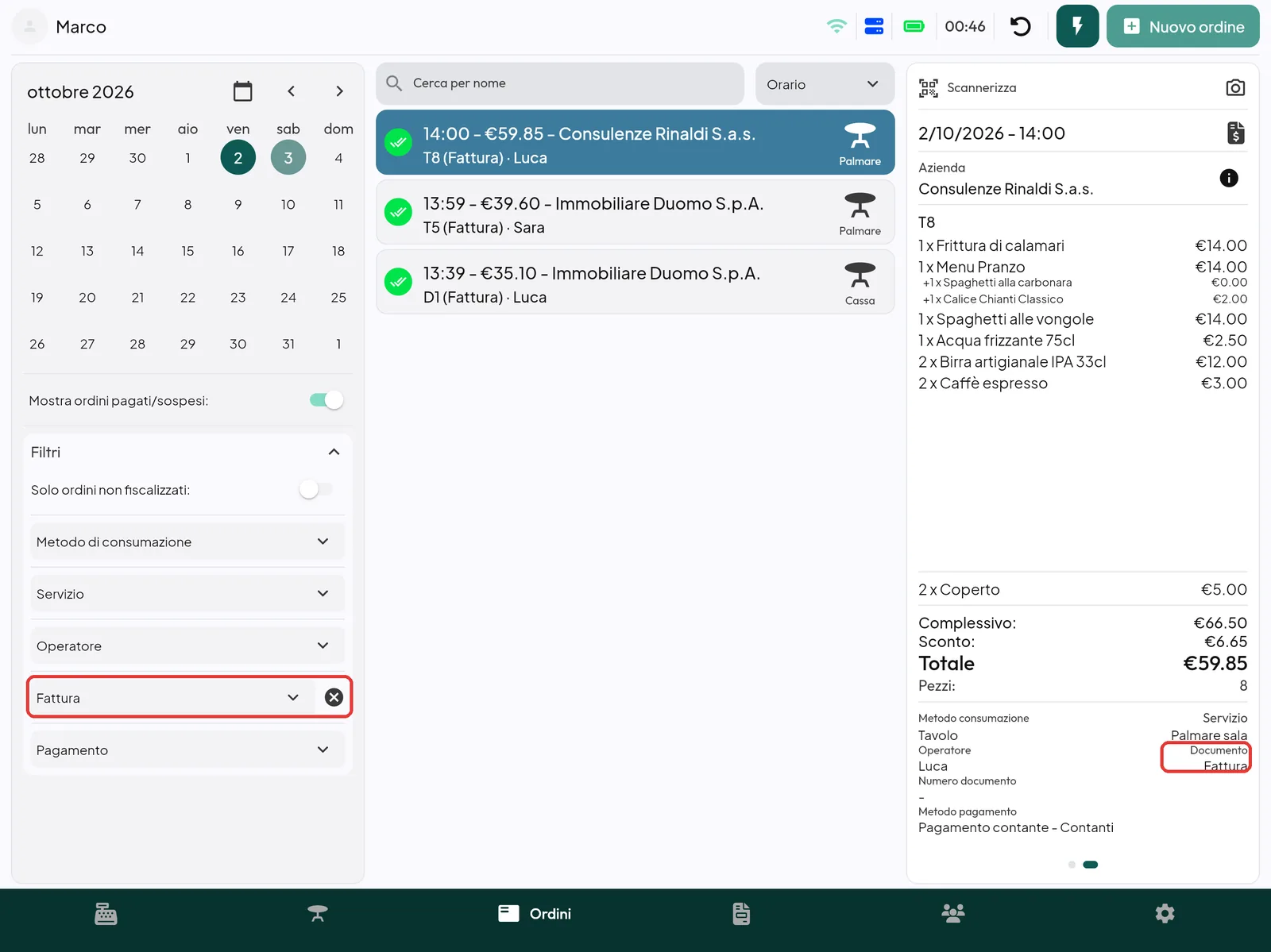Collapse the Filtri section
Viewport: 1271px width, 952px height.
334,452
